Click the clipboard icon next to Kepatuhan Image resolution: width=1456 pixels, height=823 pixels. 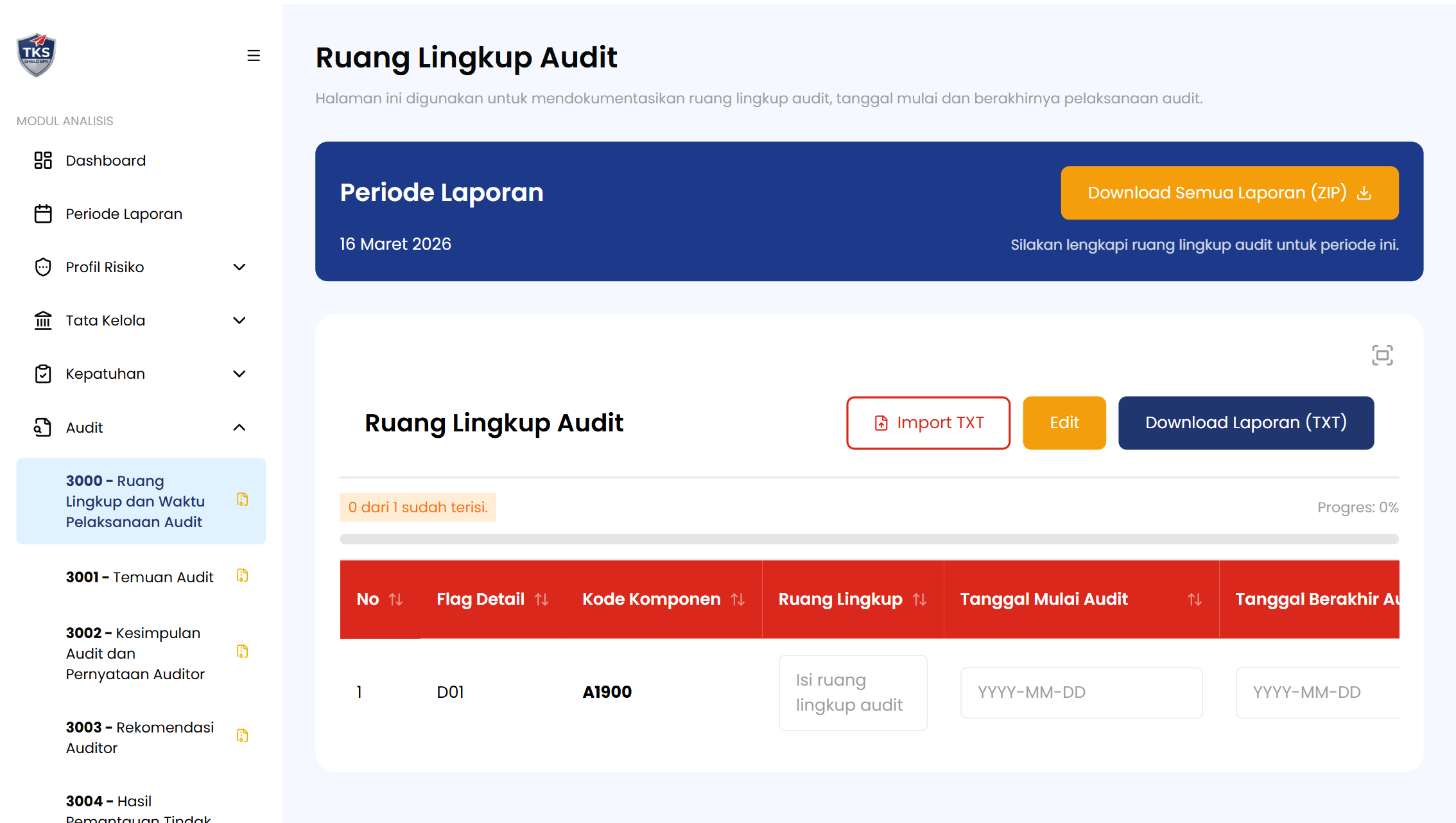pos(42,373)
